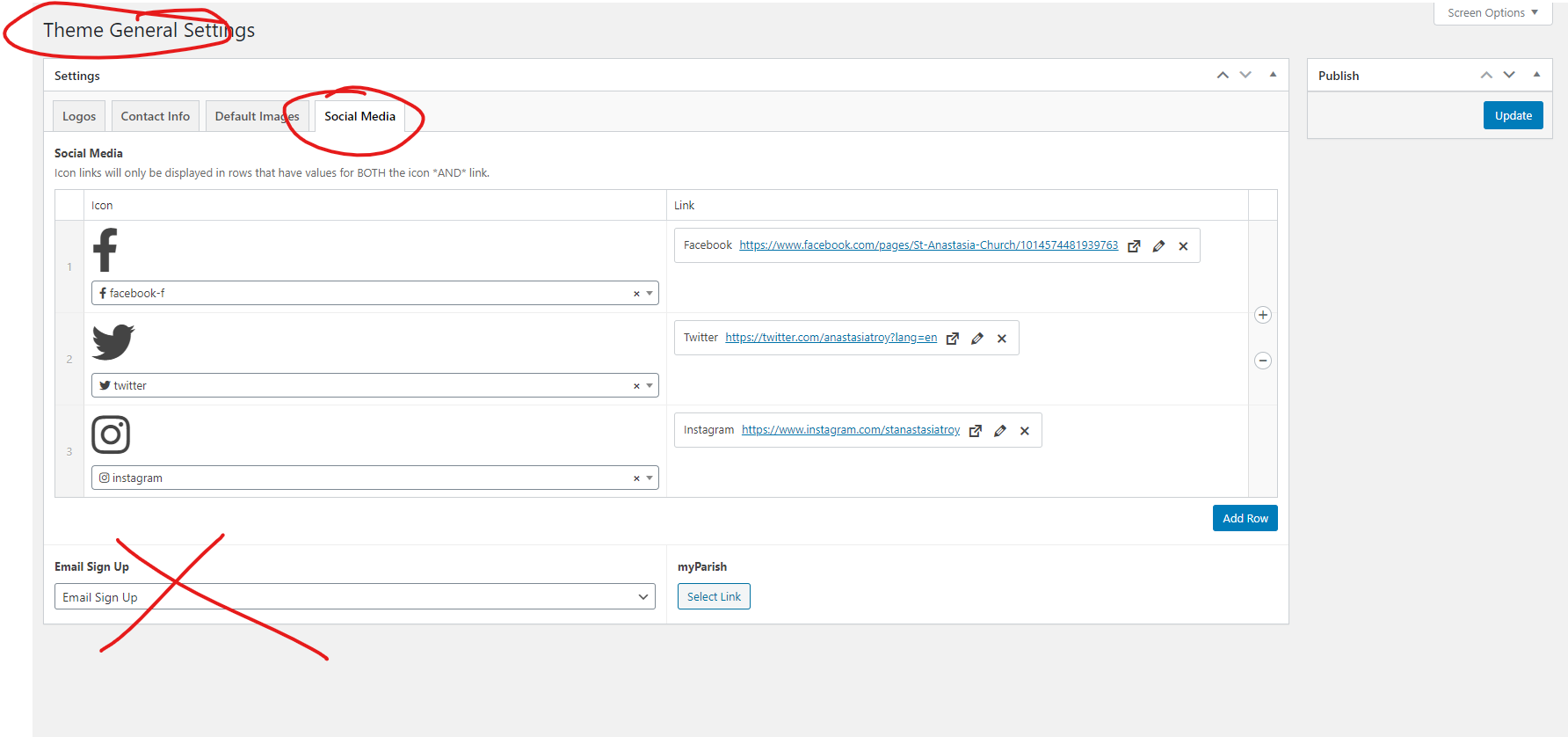Click Select Link under myParish
The image size is (1568, 737).
714,596
